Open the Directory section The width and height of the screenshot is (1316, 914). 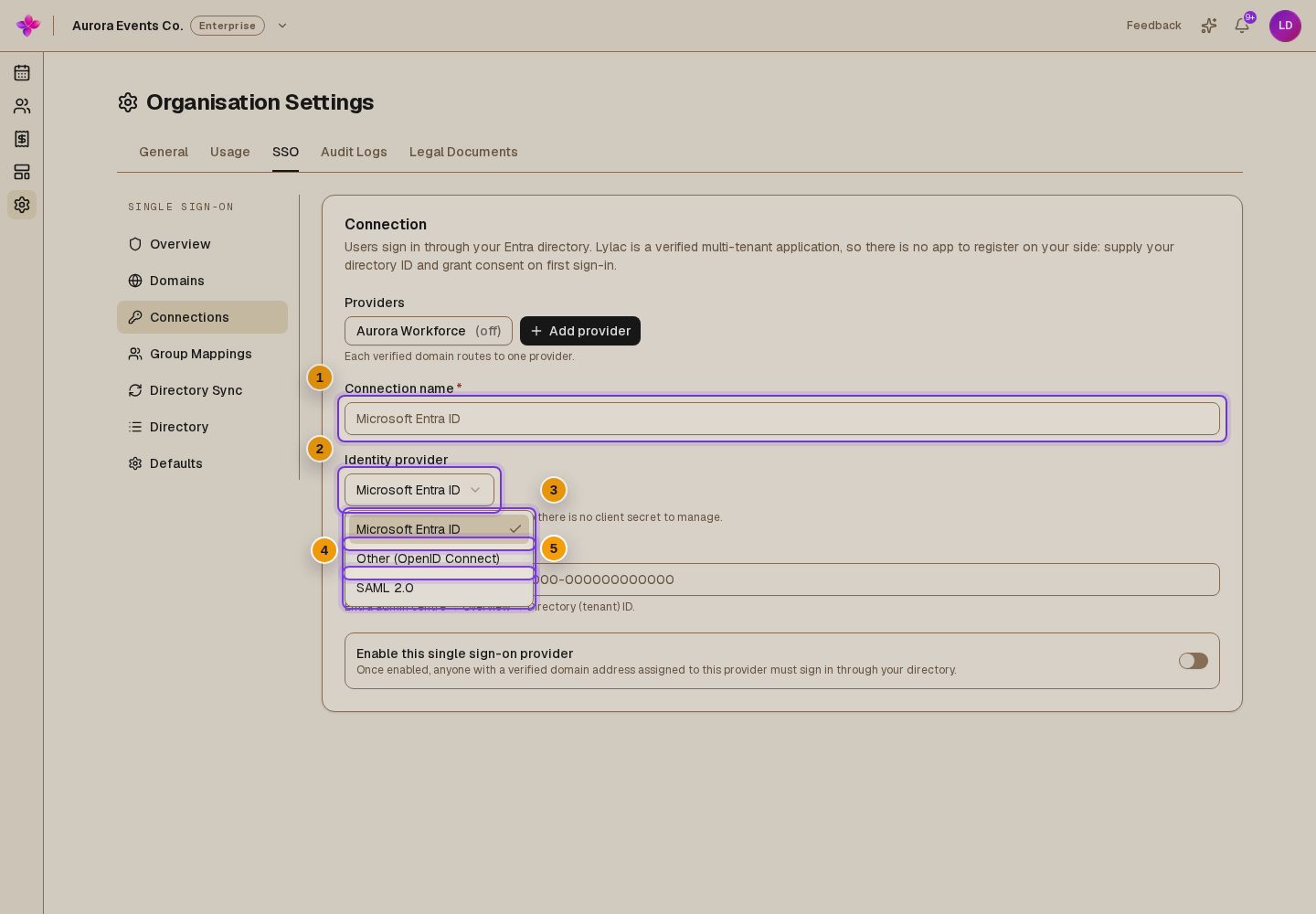pos(202,427)
